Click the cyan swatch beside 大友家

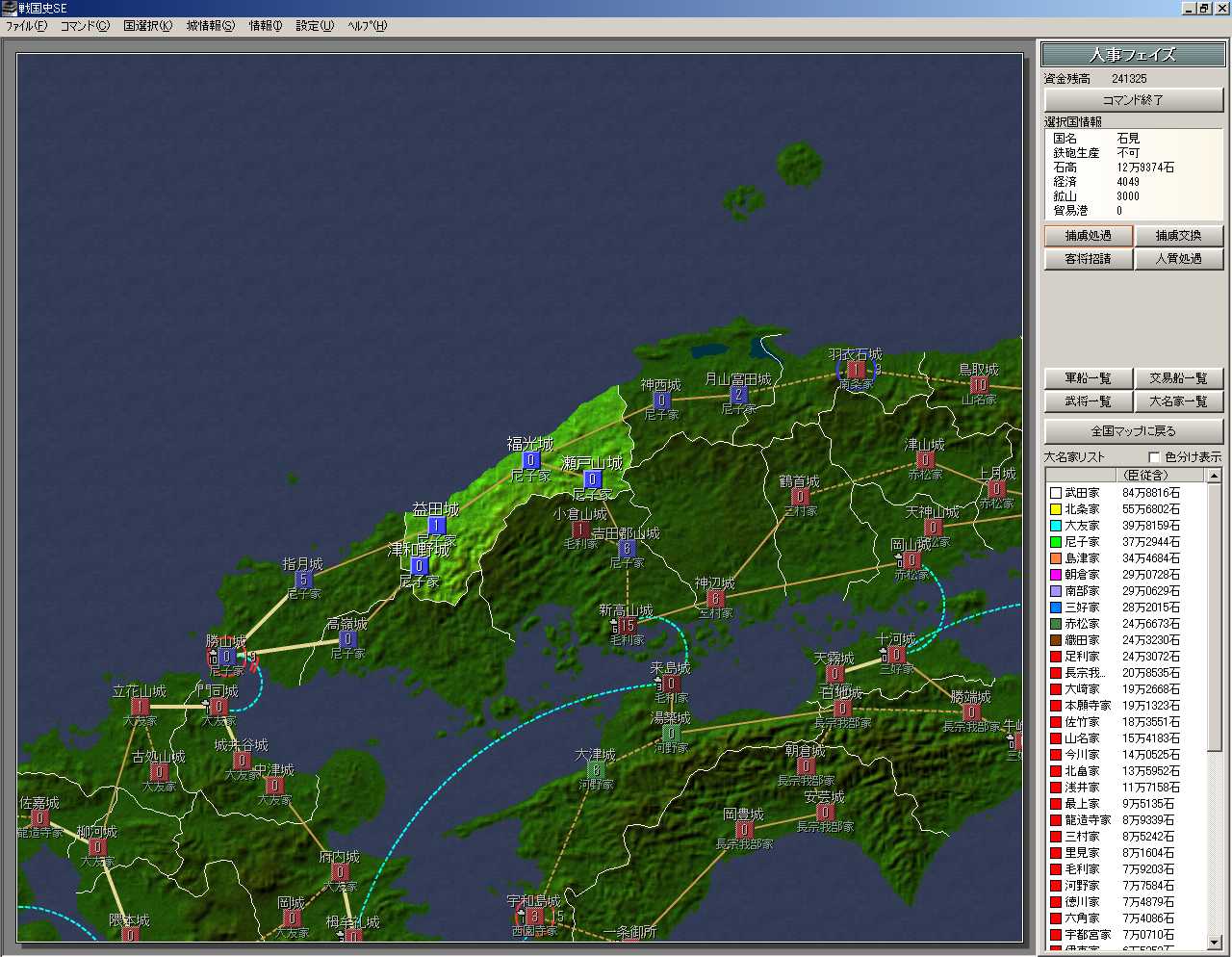click(1056, 526)
